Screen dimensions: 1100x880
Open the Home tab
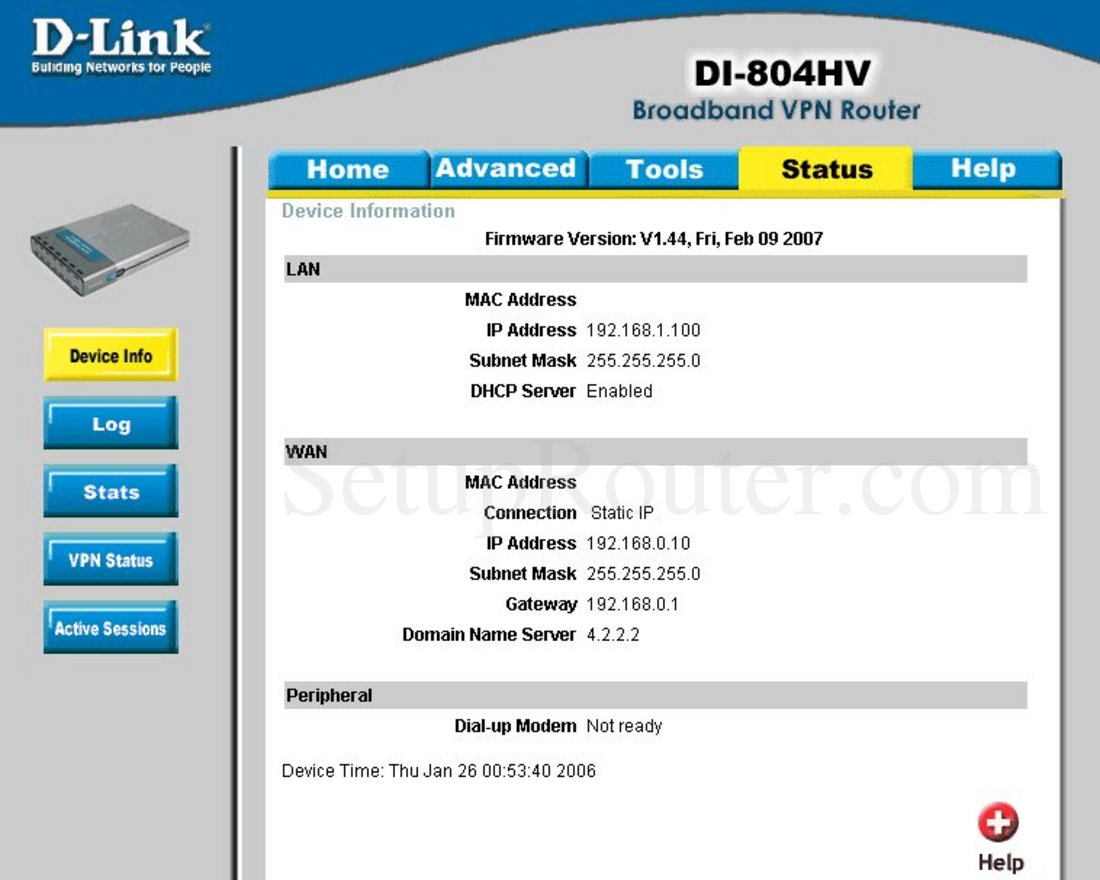[x=348, y=169]
